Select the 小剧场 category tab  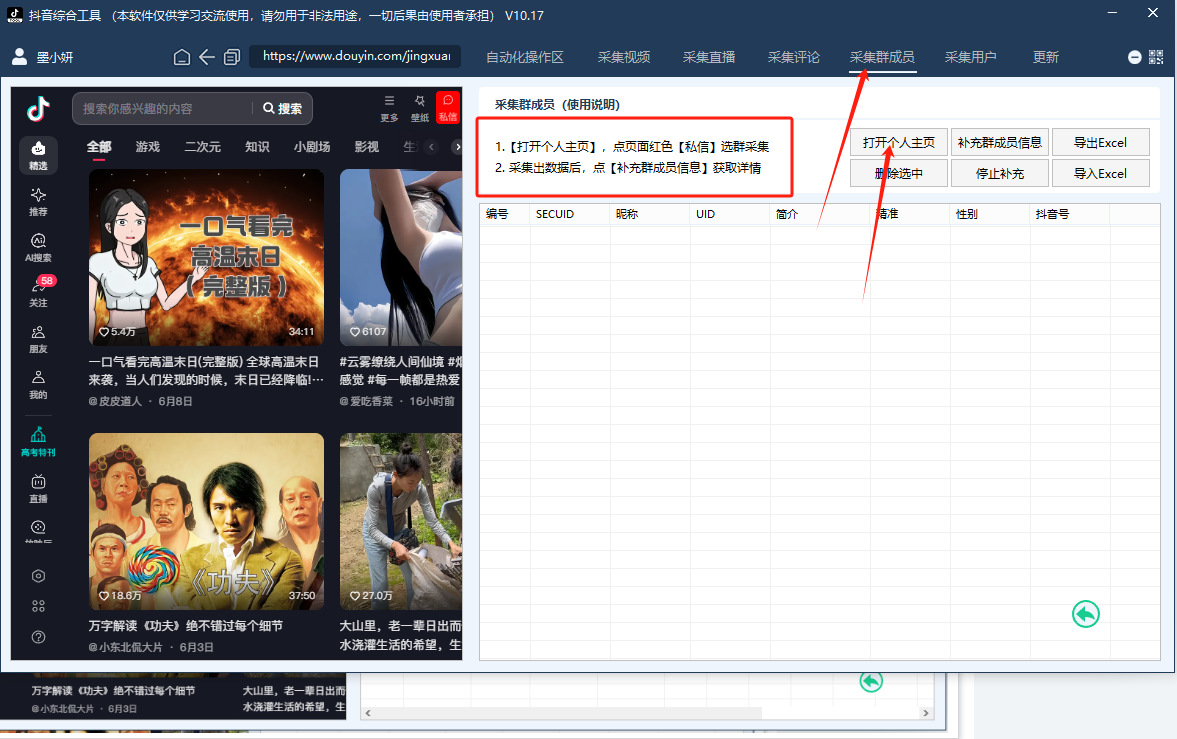(x=312, y=146)
